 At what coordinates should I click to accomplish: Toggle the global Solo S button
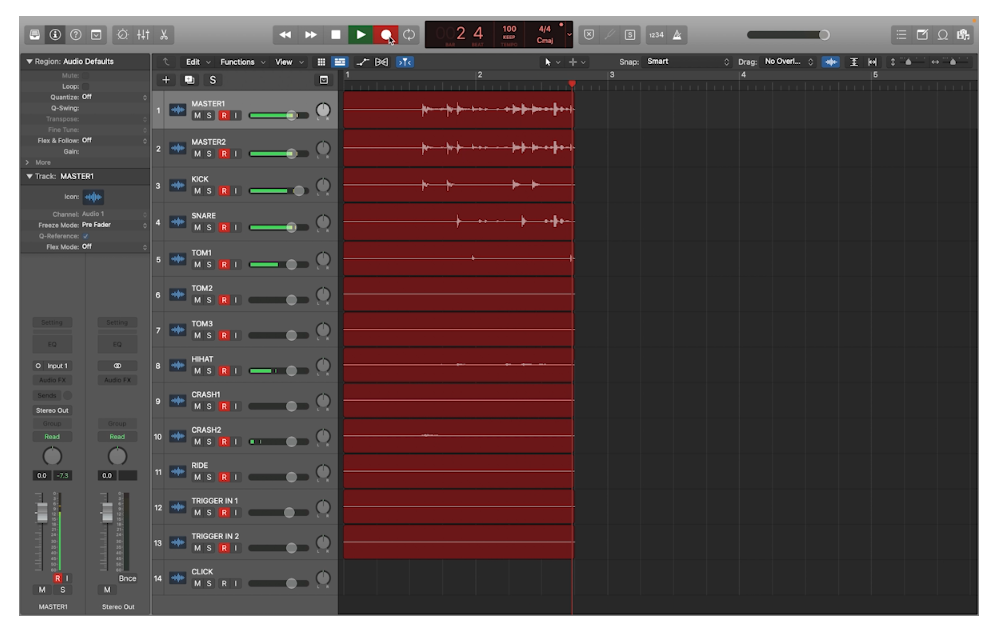coord(212,80)
